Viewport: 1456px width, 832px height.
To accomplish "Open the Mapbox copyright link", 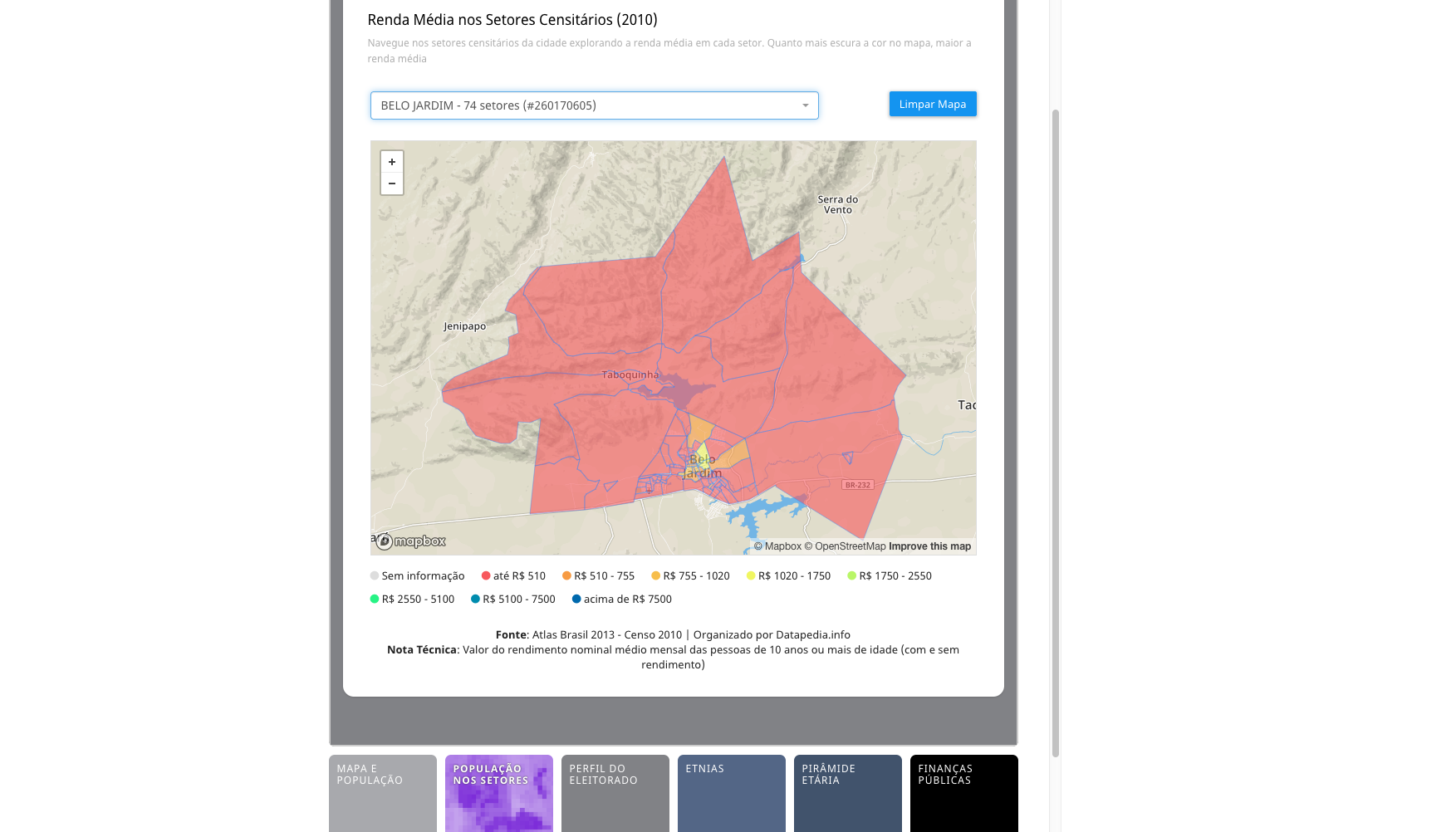I will (x=777, y=546).
